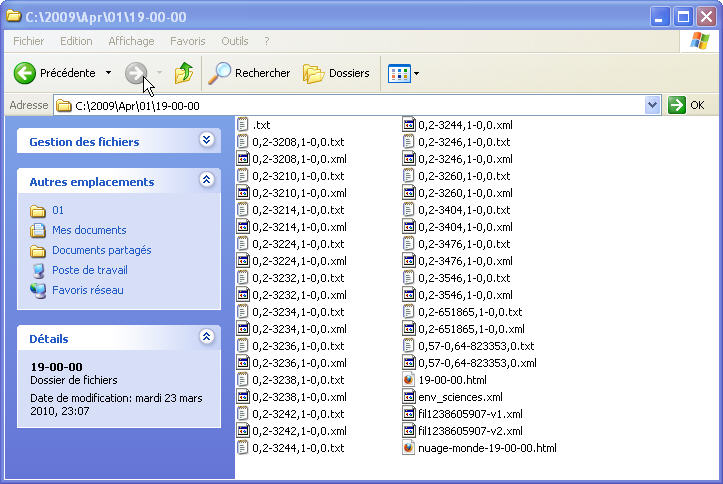Open the Edition menu

click(76, 41)
